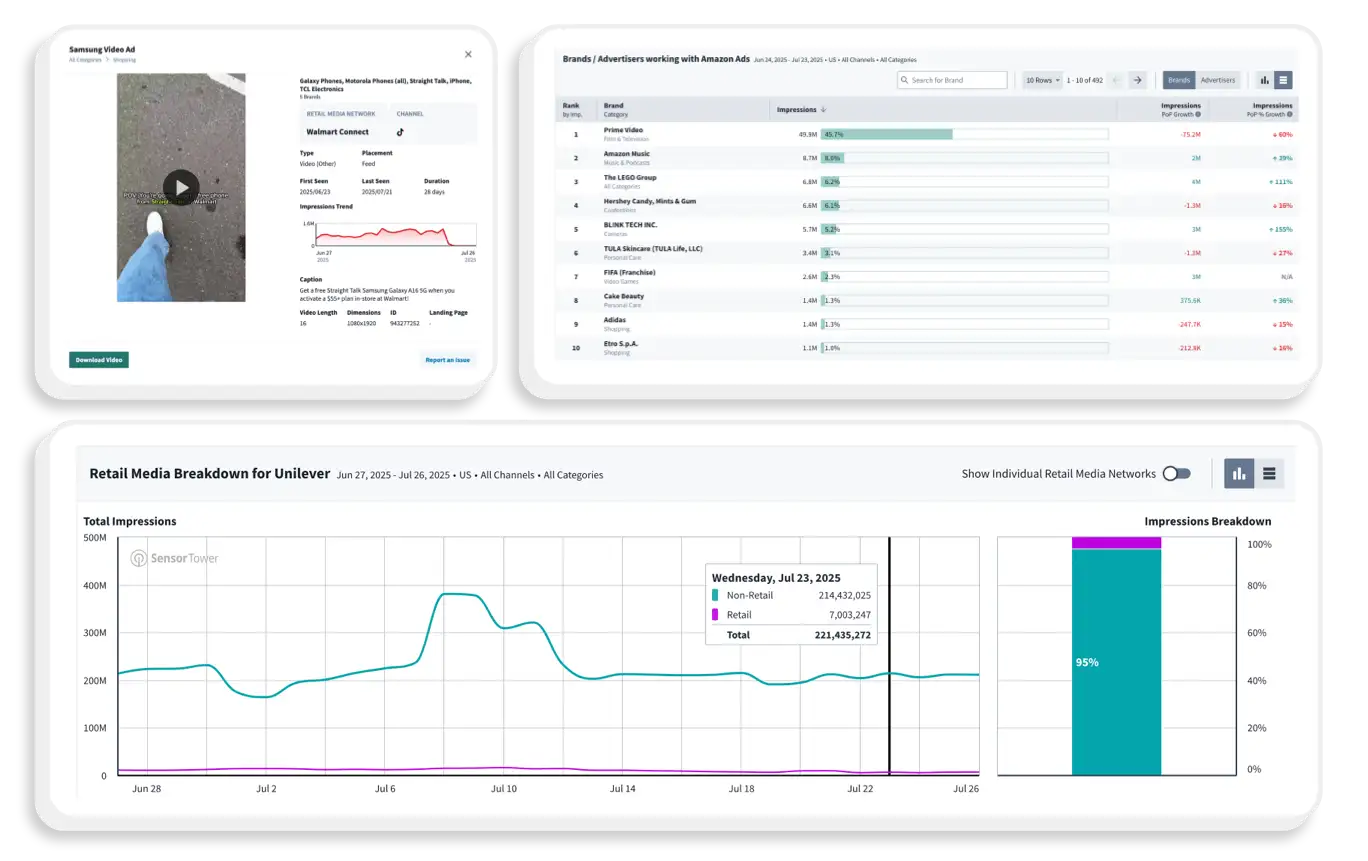
Task: Sort by Impressions column arrow
Action: [823, 110]
